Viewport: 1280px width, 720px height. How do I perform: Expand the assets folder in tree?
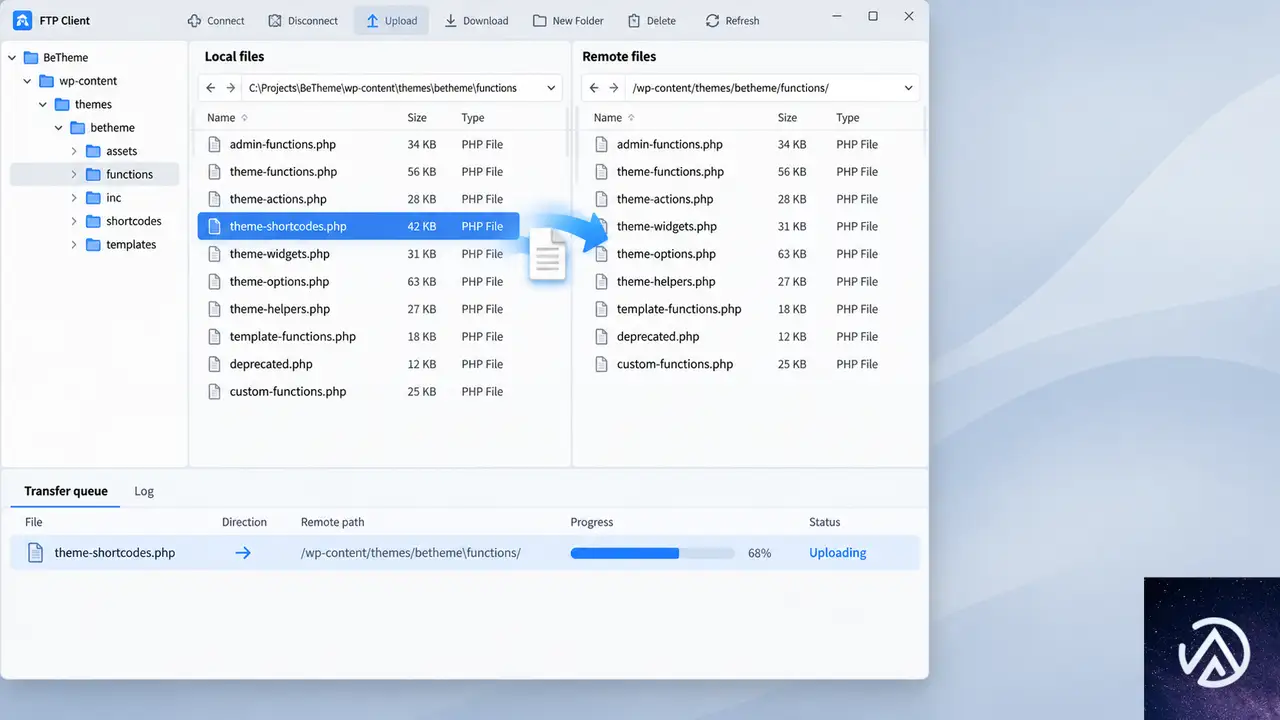pyautogui.click(x=75, y=151)
